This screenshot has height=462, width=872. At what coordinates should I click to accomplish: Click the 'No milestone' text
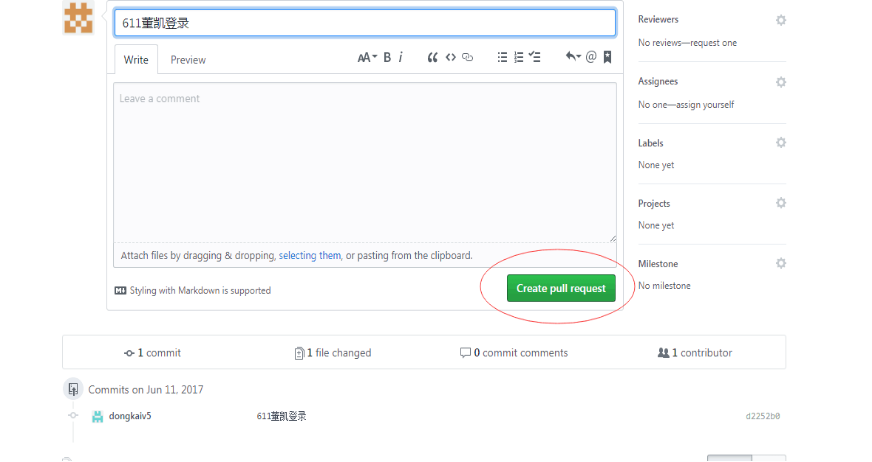click(664, 286)
